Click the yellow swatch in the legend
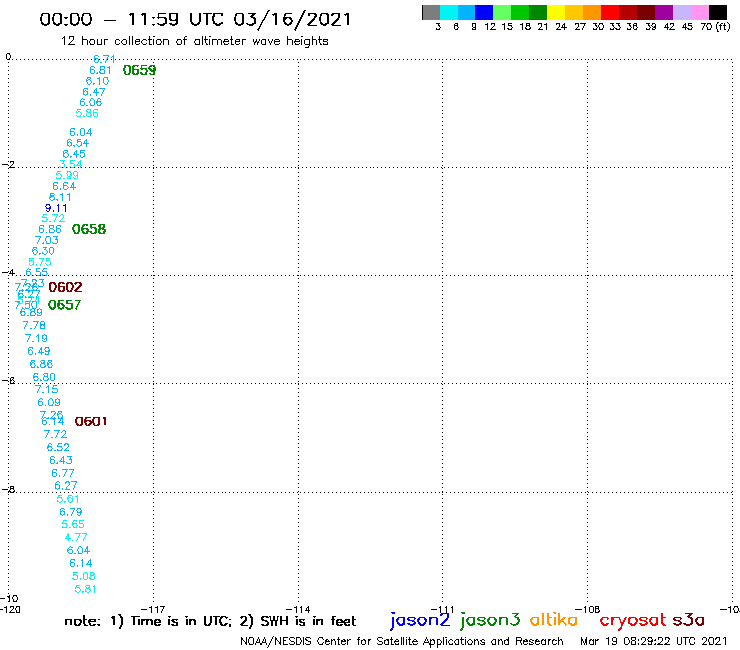 555,12
